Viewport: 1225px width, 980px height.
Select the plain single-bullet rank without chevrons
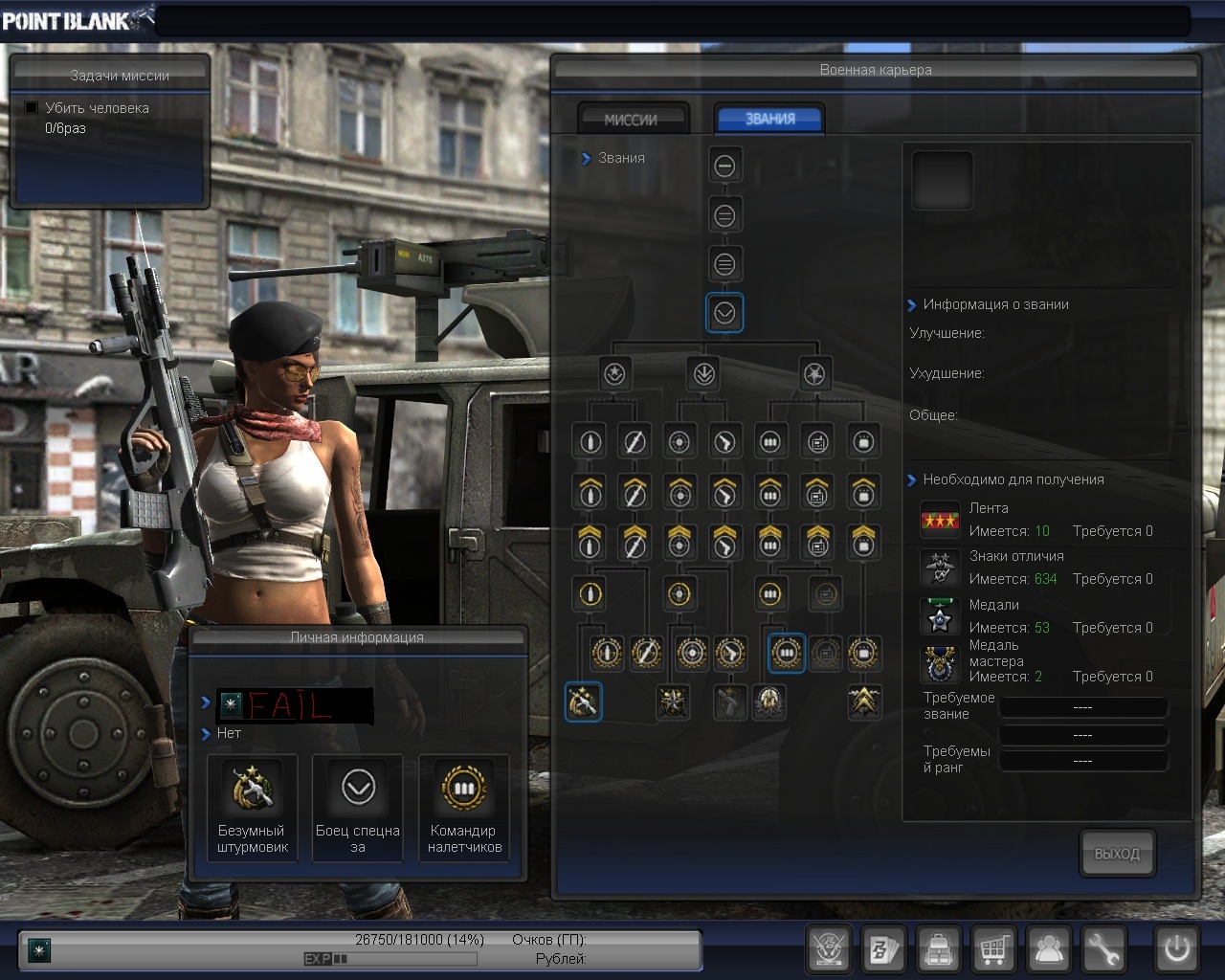click(590, 442)
